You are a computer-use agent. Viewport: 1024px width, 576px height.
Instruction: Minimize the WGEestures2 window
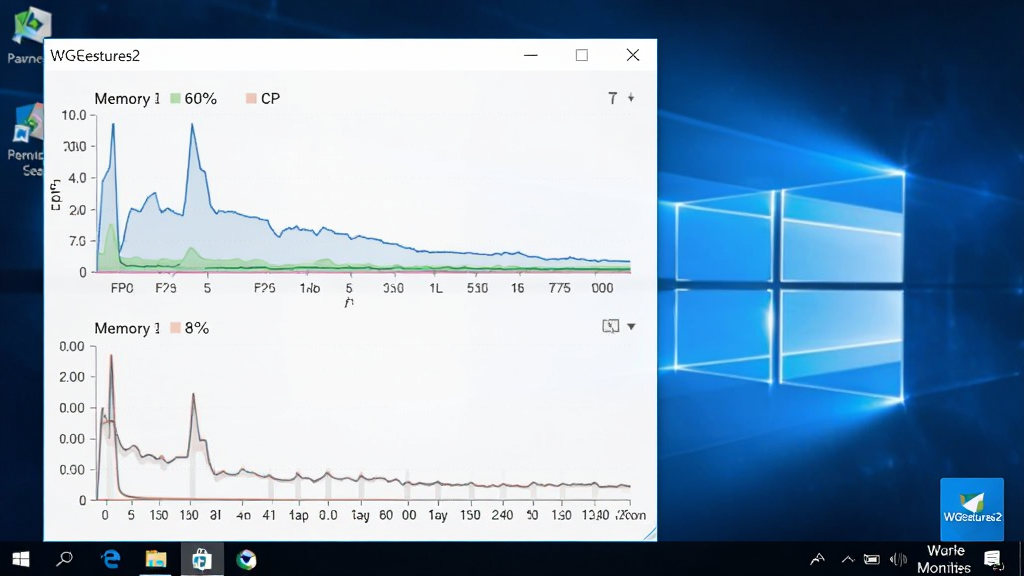tap(531, 56)
